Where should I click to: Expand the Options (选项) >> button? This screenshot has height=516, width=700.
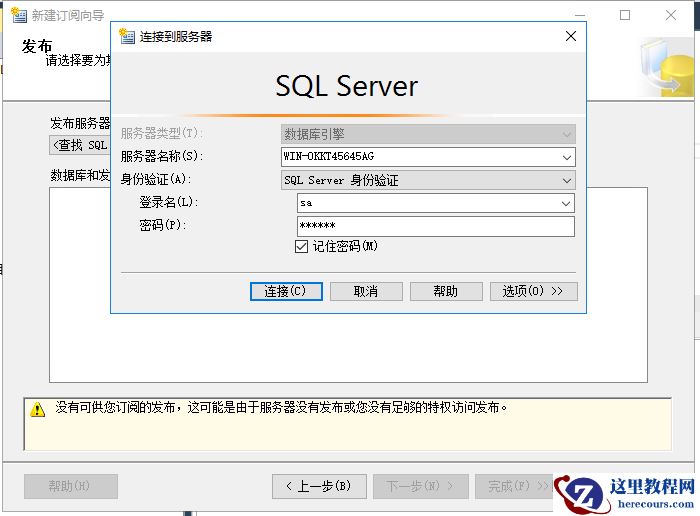pyautogui.click(x=533, y=291)
